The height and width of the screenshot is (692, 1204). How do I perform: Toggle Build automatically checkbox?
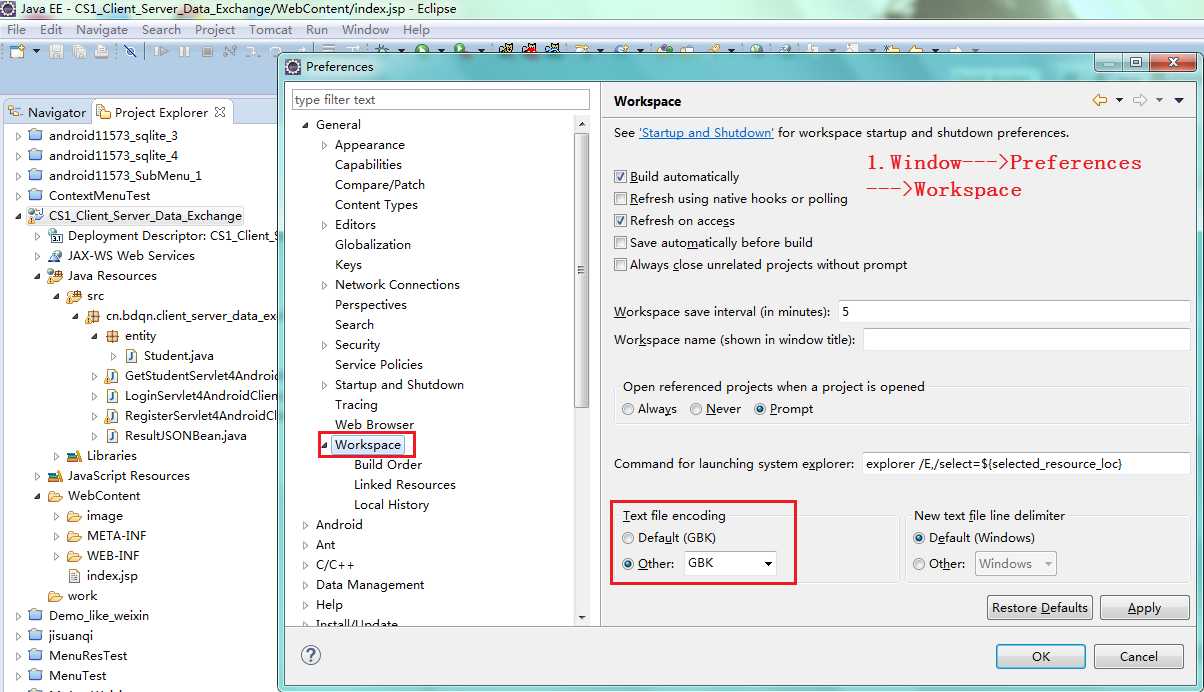(x=621, y=177)
